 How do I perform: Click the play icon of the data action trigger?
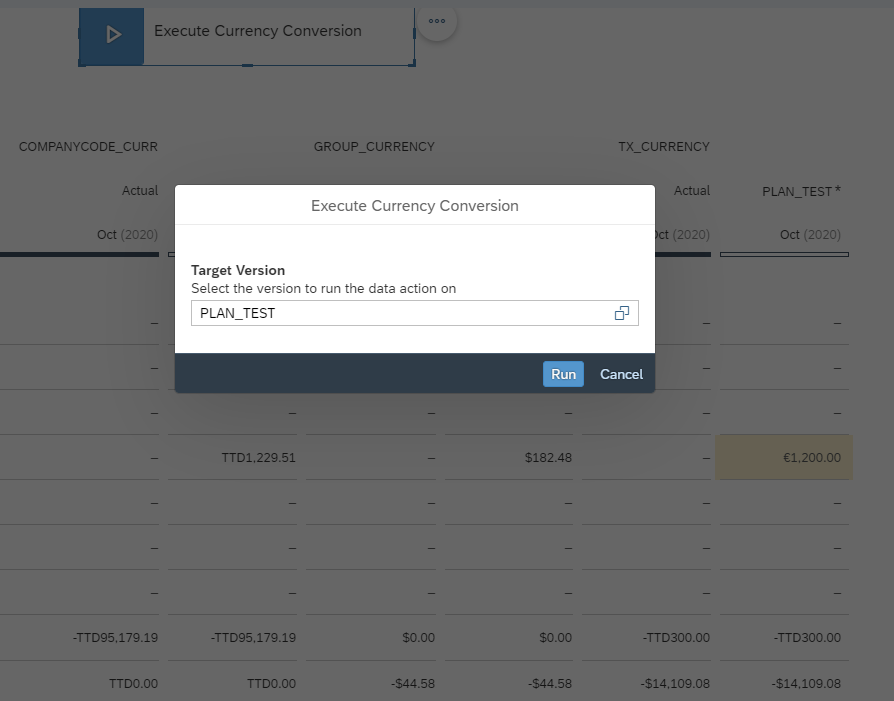[112, 35]
